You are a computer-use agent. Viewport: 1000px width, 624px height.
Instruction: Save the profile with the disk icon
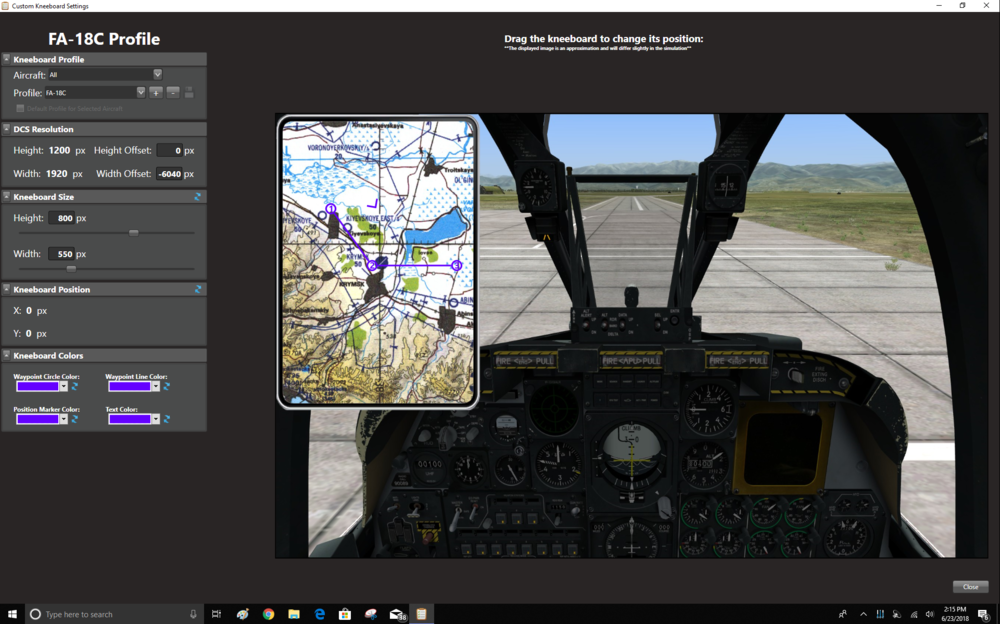[189, 93]
